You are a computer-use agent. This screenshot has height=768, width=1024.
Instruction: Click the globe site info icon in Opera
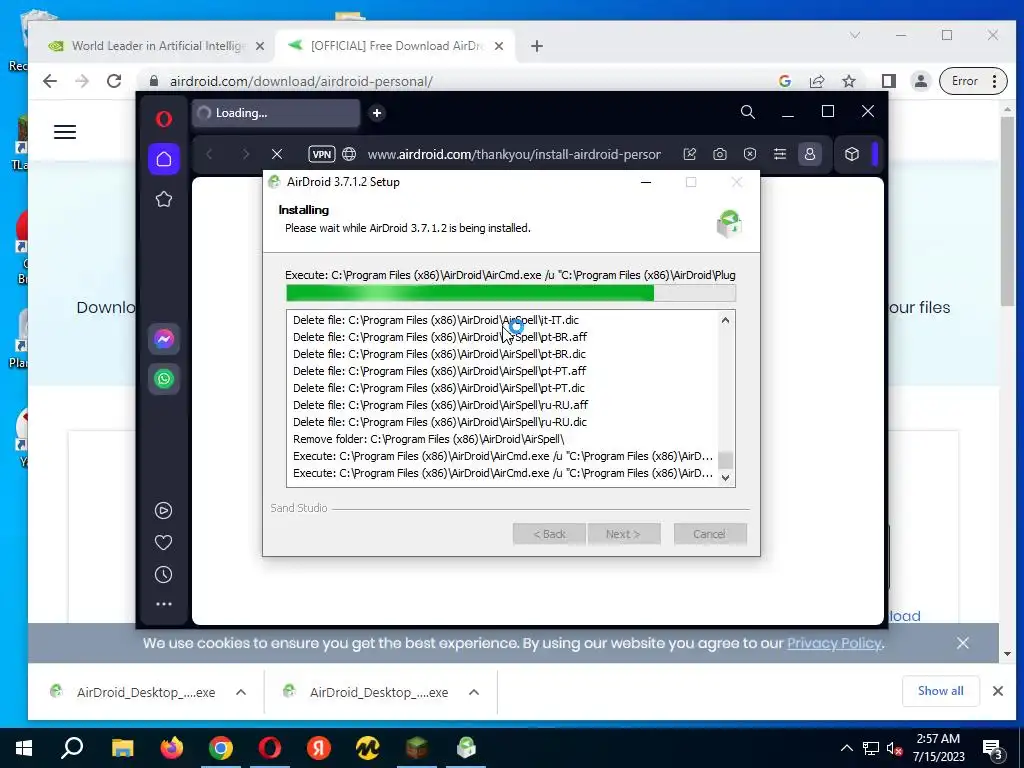(349, 154)
